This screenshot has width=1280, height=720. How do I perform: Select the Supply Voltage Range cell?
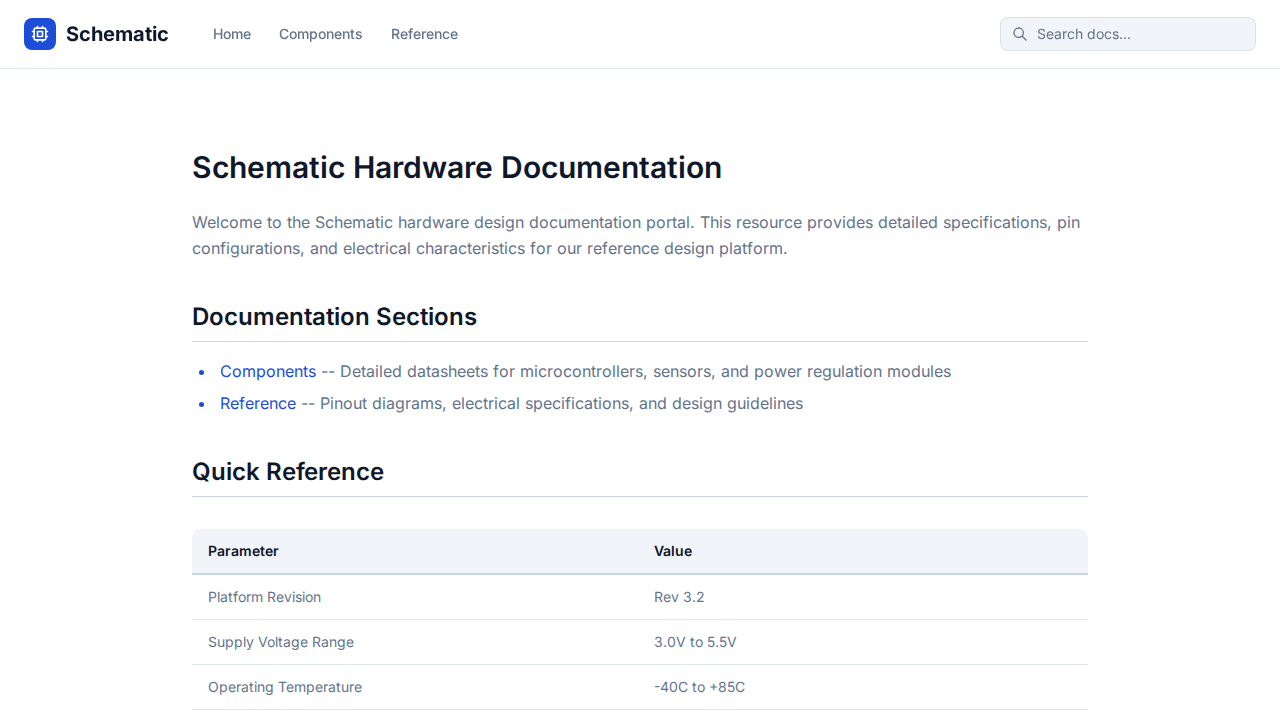pos(281,642)
